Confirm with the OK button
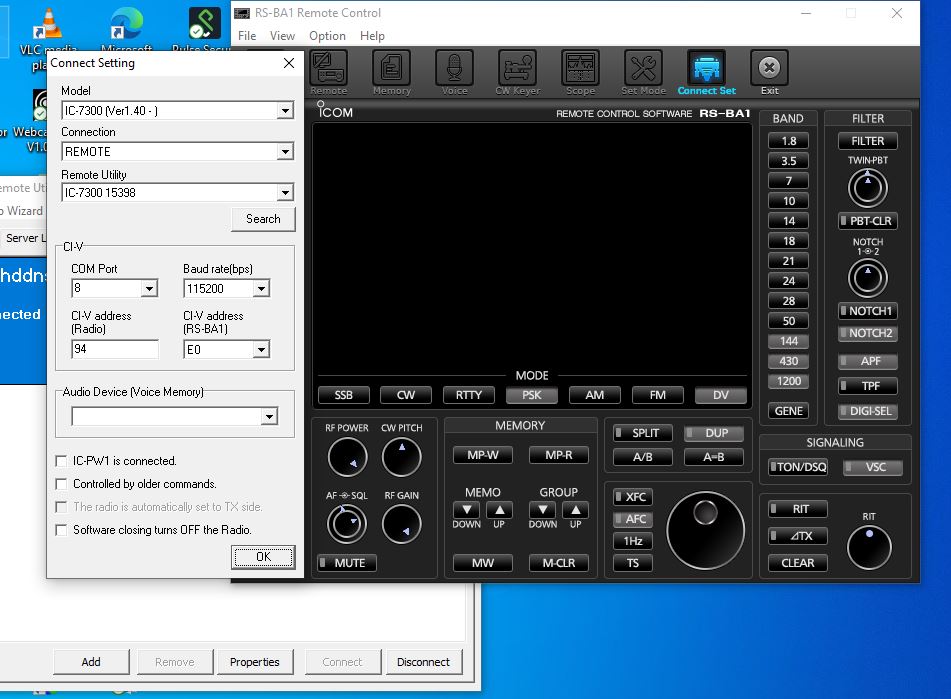 (263, 557)
